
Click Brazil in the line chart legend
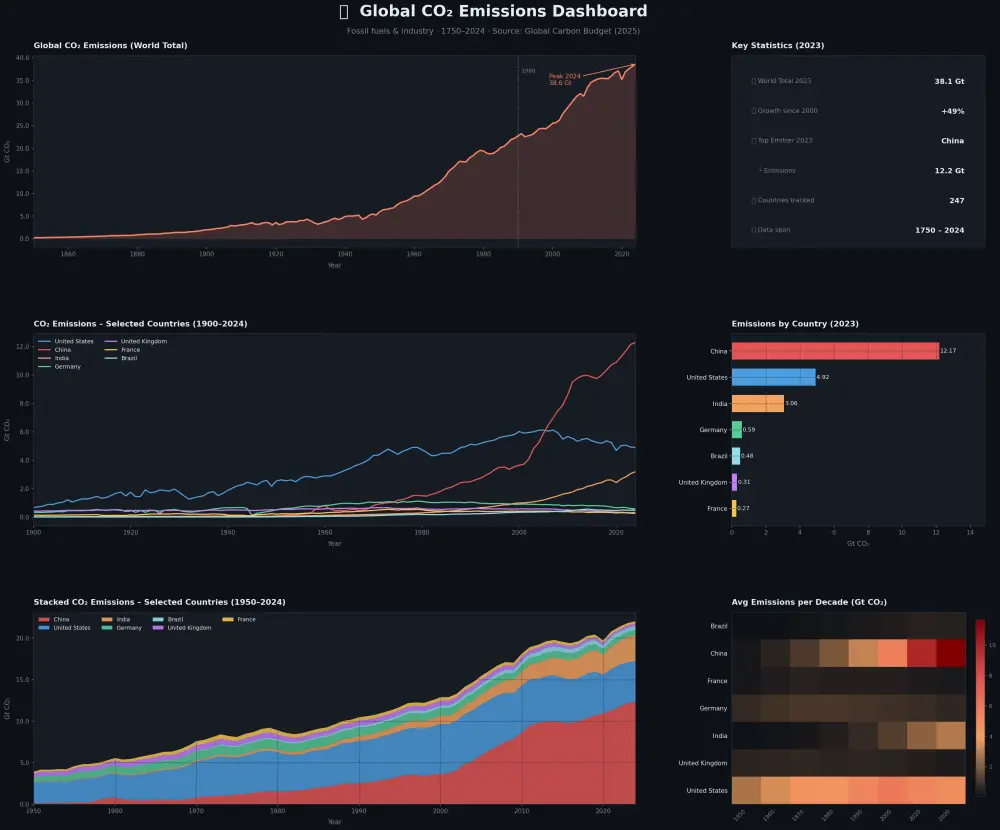(129, 358)
